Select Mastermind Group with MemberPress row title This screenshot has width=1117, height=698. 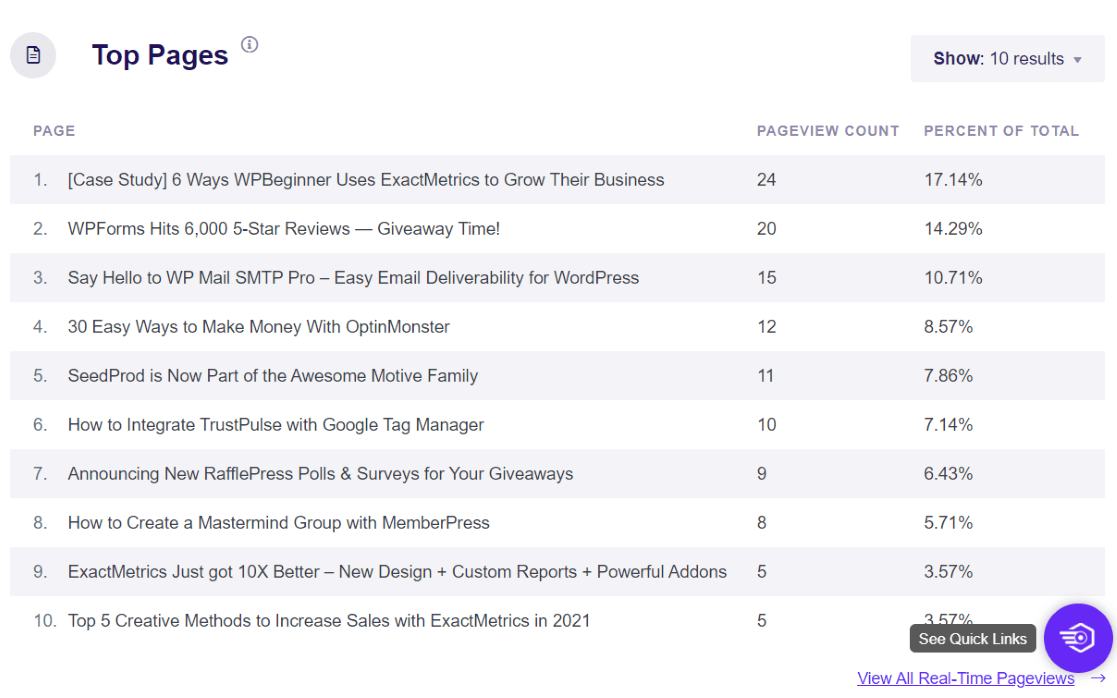279,523
